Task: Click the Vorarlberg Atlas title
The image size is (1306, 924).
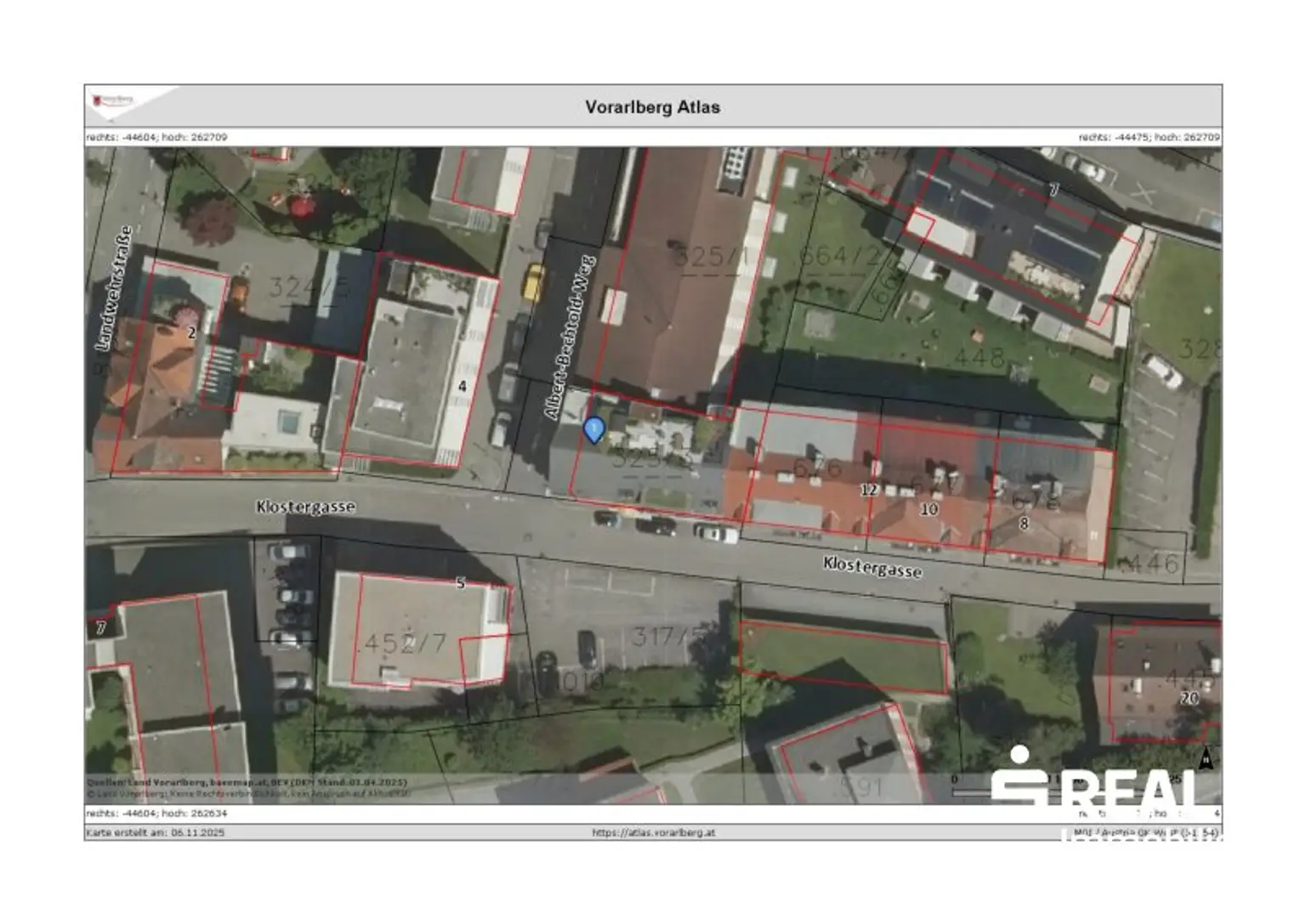Action: click(652, 107)
